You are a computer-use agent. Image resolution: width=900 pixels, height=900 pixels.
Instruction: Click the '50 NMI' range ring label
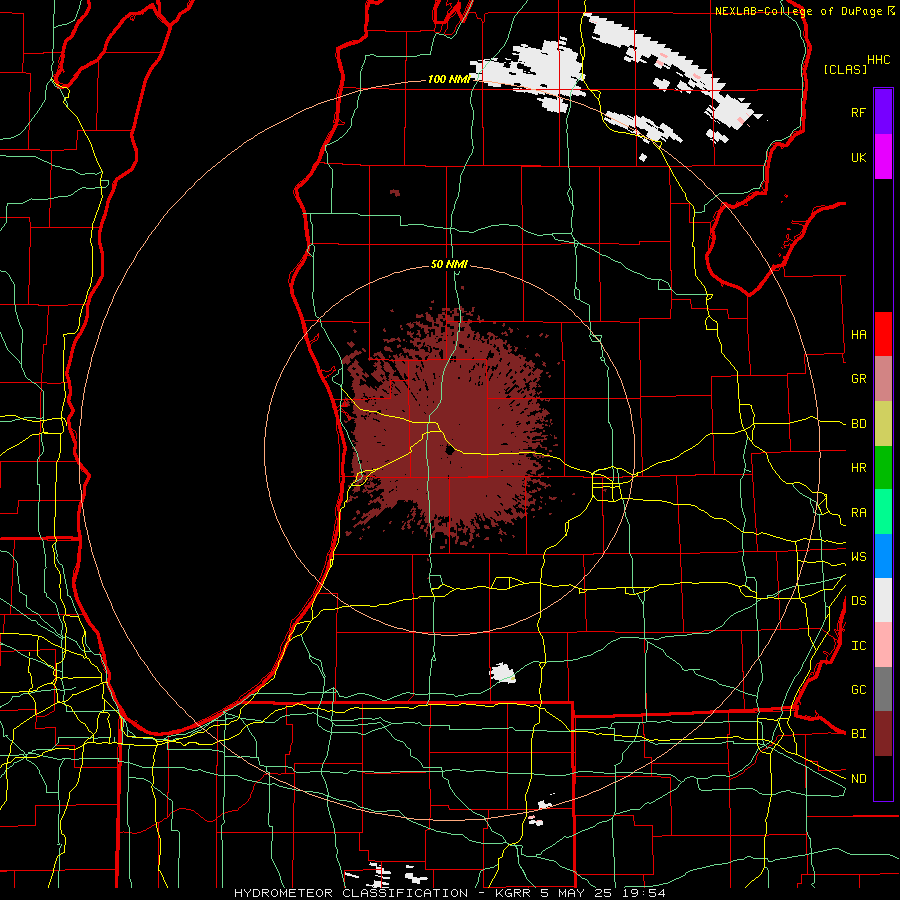point(449,264)
